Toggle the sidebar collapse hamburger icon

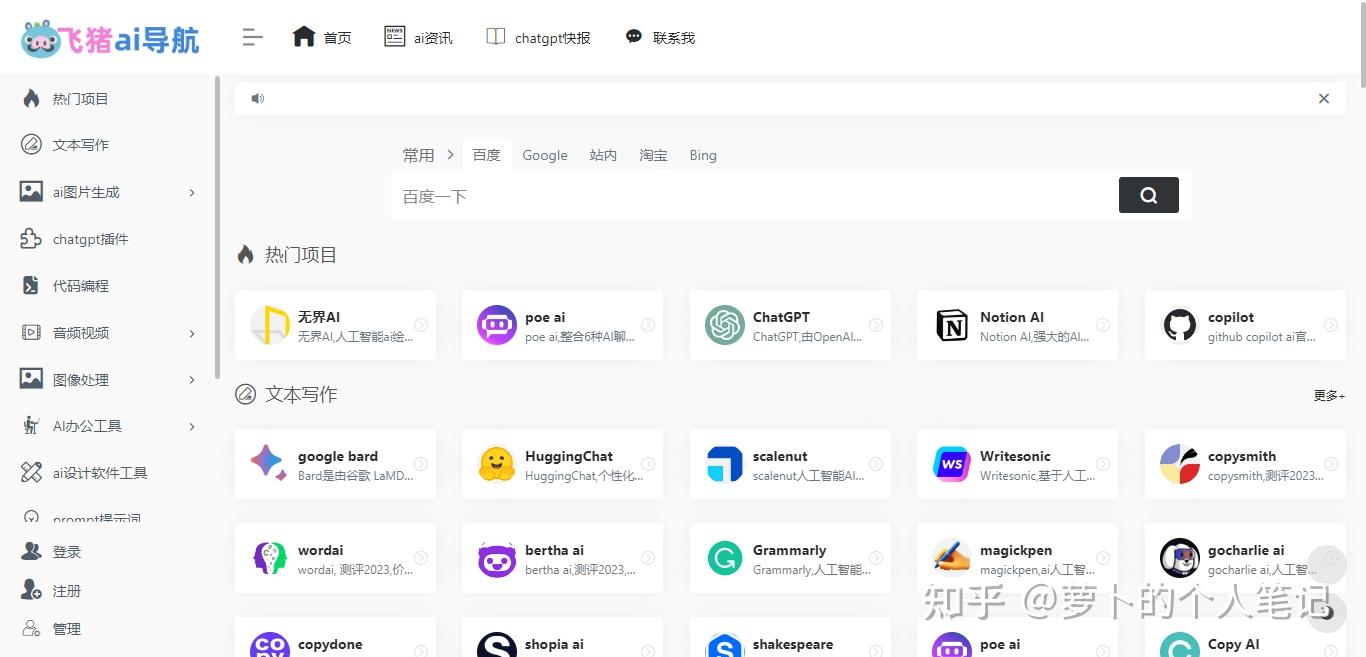[x=252, y=38]
